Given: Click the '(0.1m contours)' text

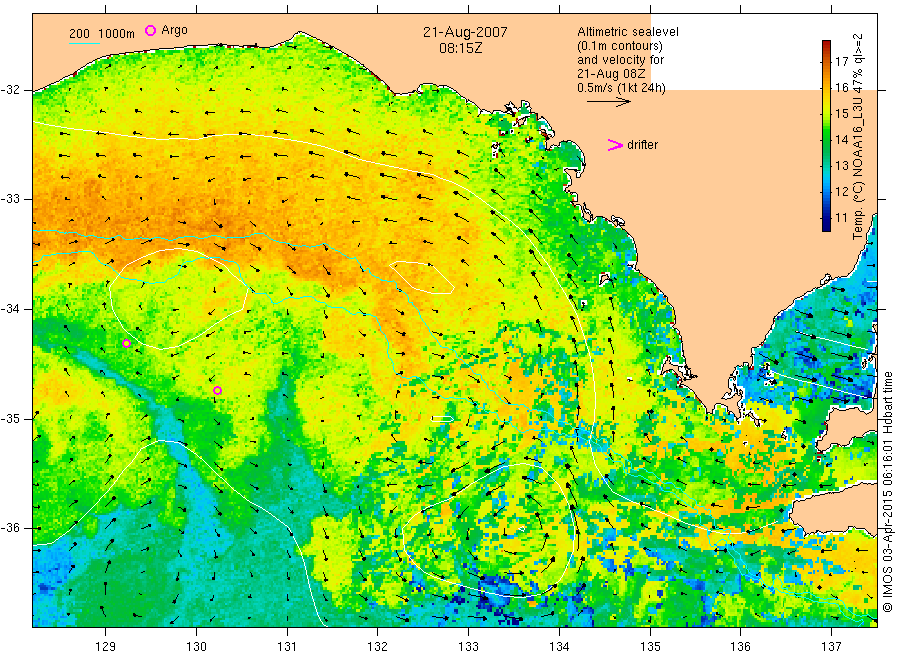Looking at the screenshot, I should coord(620,46).
